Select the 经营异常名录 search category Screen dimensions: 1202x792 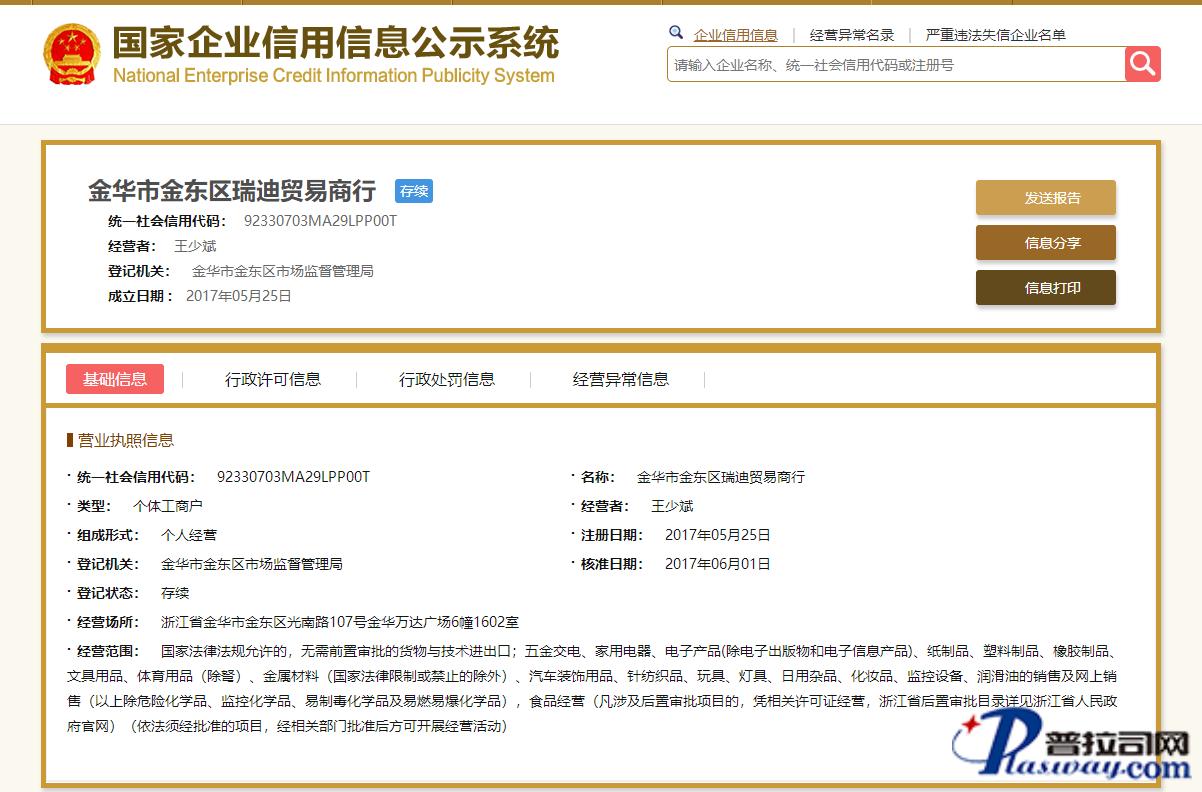(851, 35)
